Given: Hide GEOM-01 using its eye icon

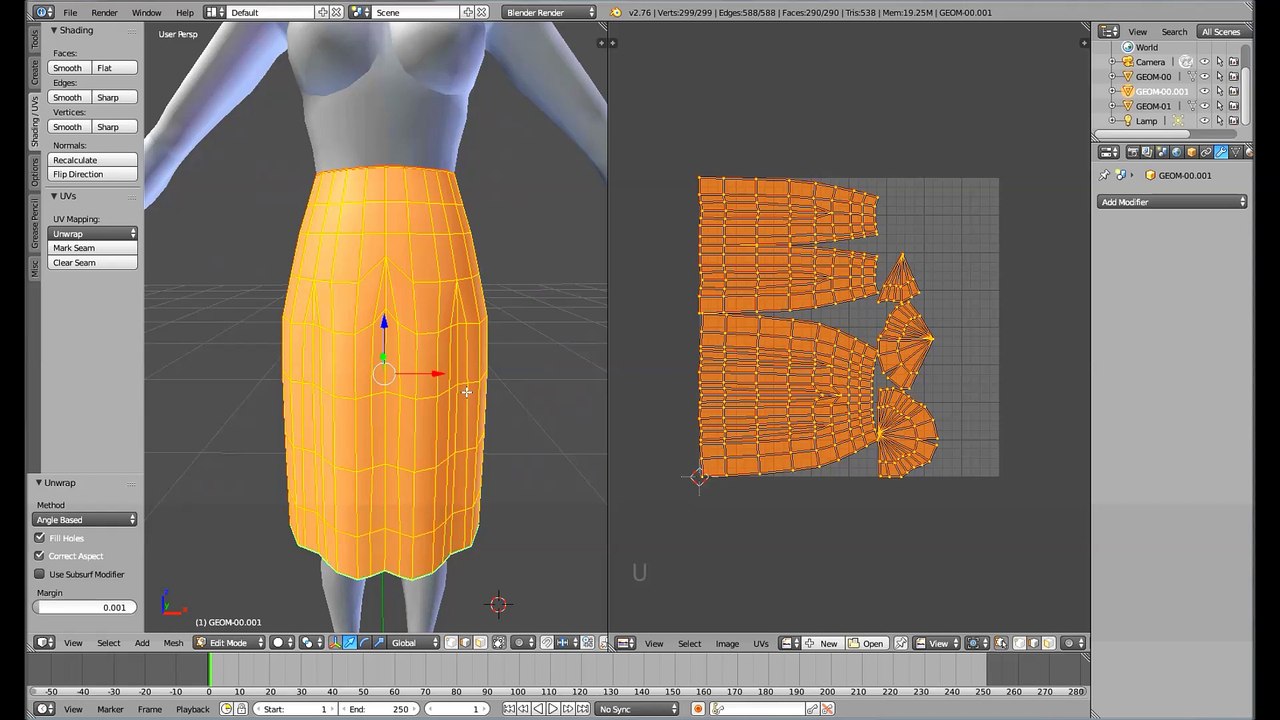Looking at the screenshot, I should tap(1204, 106).
